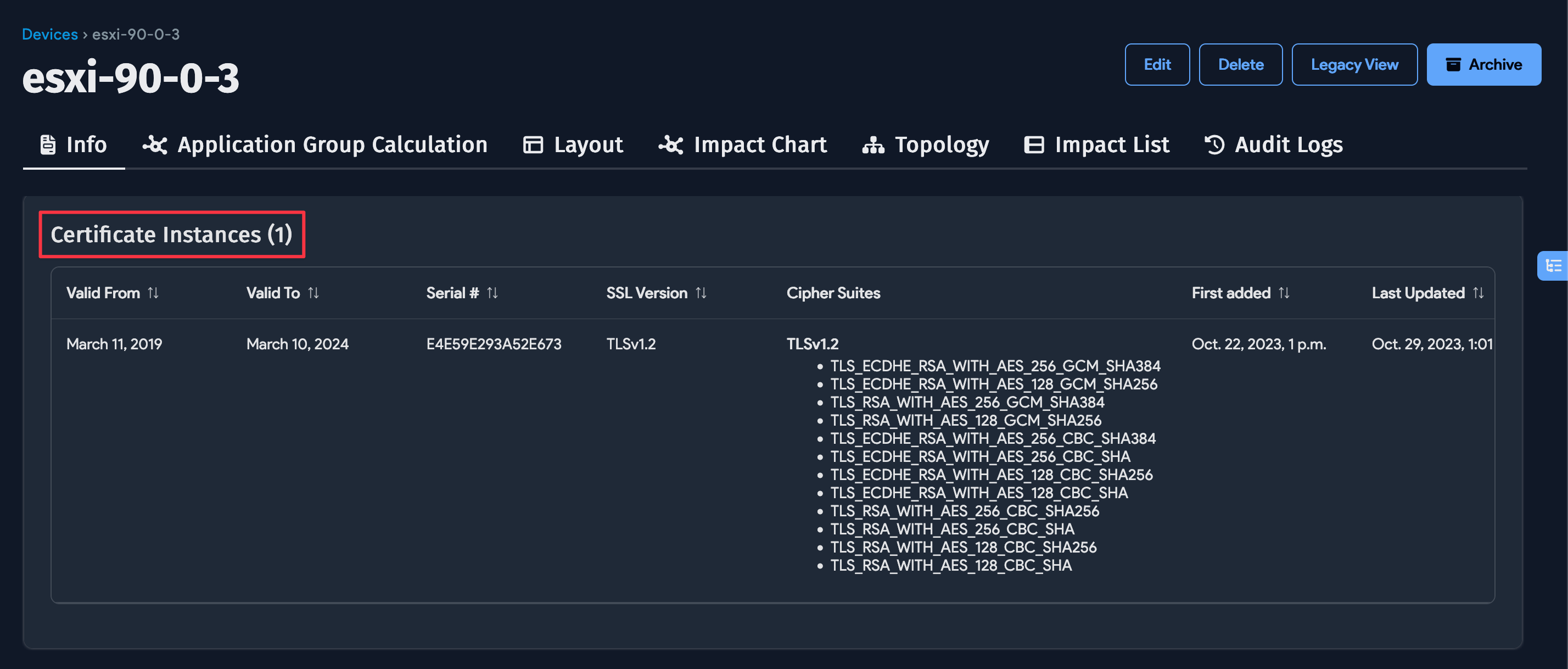Toggle sorting on the Valid To column
Screen dimensions: 1568x669
point(314,293)
